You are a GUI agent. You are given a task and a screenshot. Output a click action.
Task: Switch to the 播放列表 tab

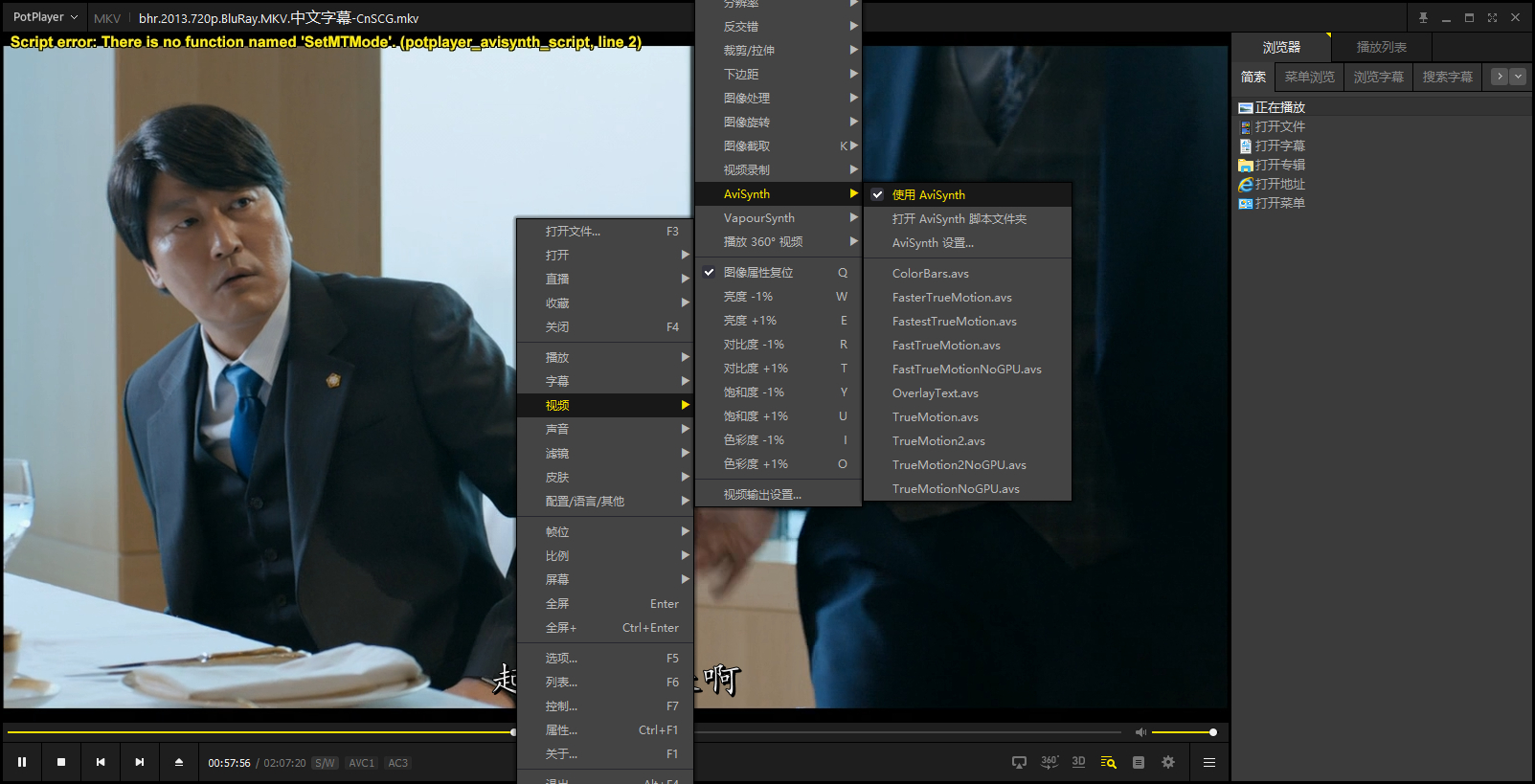[1382, 47]
